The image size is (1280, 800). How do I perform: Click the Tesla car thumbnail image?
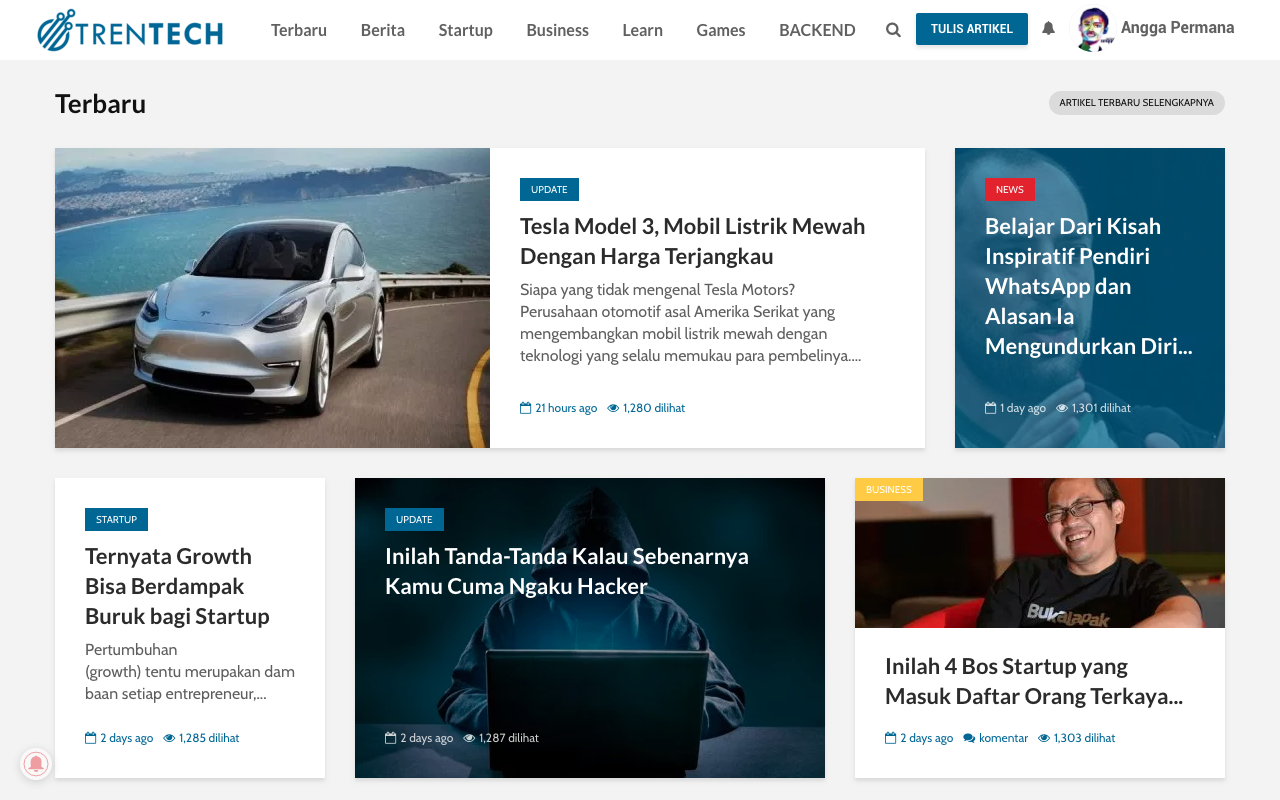(x=272, y=298)
